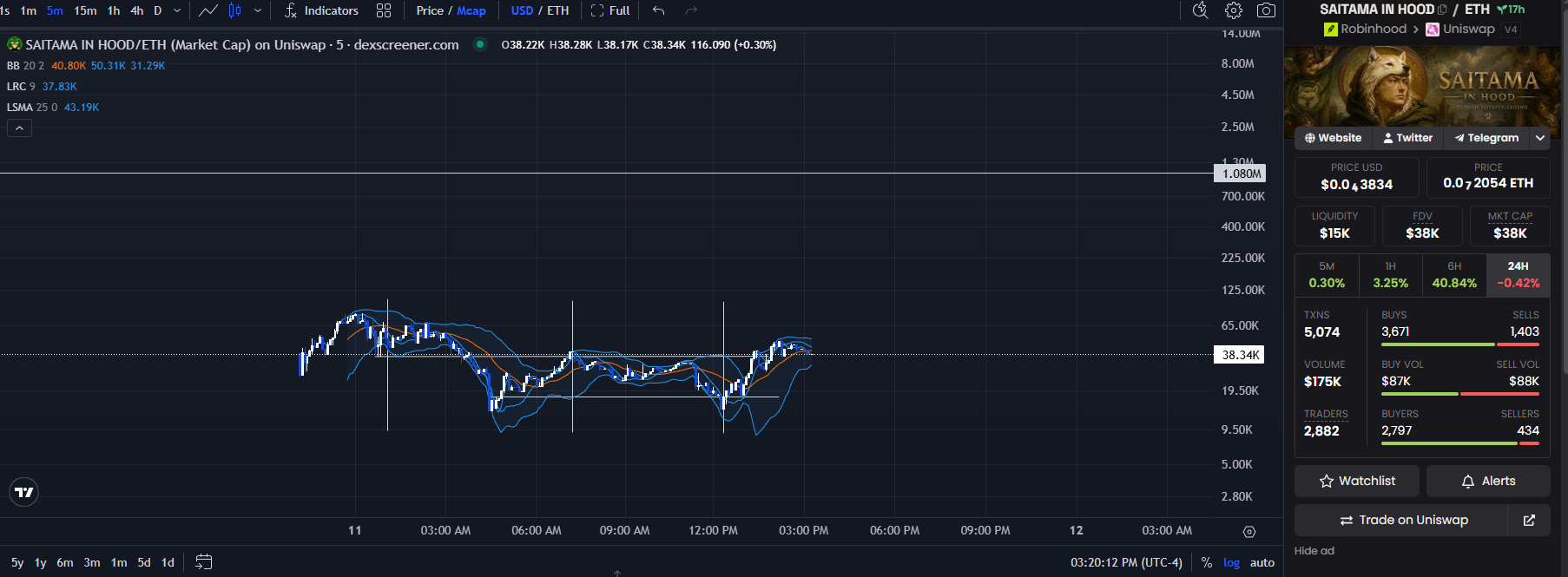Select the 15m timeframe
The width and height of the screenshot is (1568, 577).
click(85, 10)
